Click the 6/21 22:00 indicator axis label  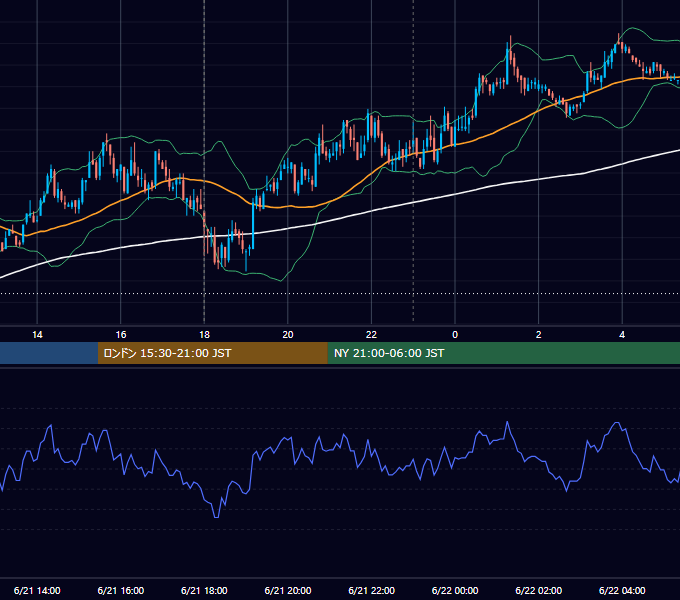[x=372, y=590]
